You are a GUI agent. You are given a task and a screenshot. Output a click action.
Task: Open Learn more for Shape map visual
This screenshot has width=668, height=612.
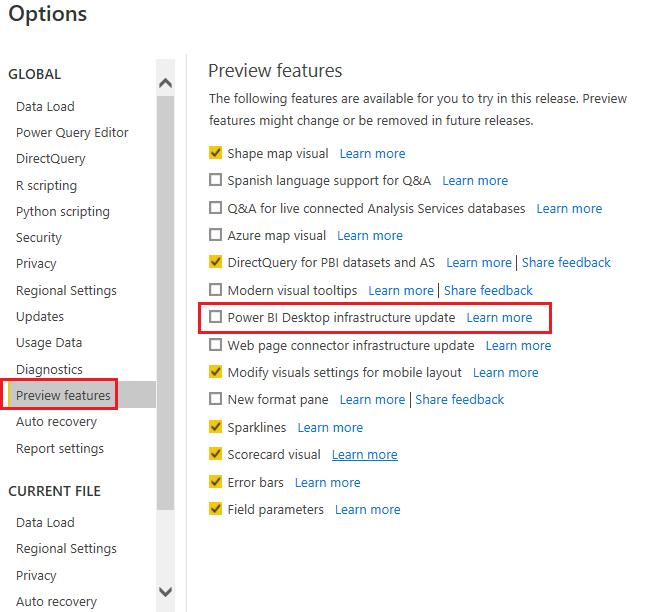[372, 153]
